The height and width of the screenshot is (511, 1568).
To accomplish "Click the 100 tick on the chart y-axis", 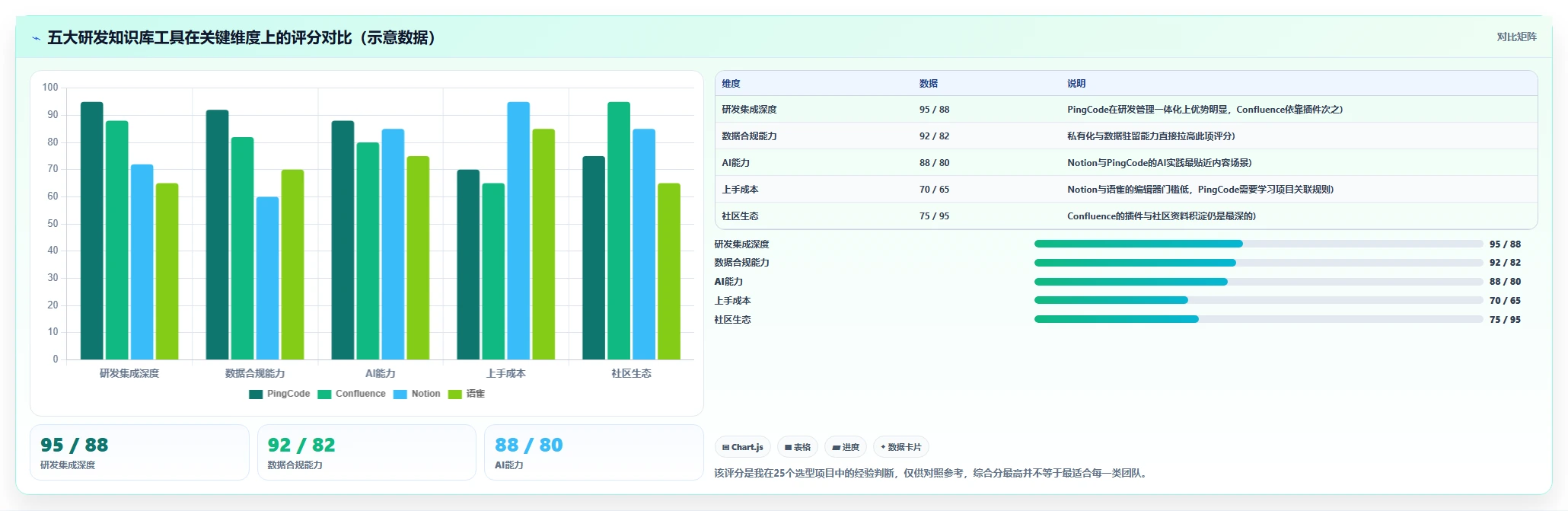I will (x=50, y=88).
